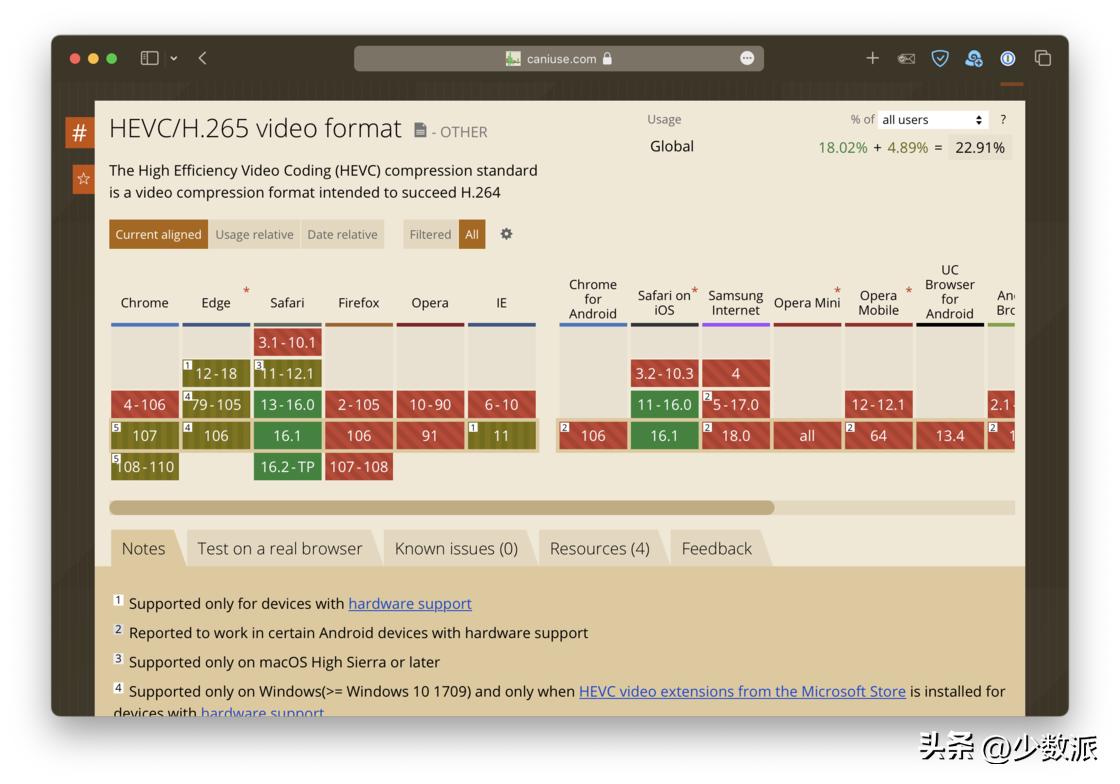Toggle the Safari sidebar icon
The width and height of the screenshot is (1120, 784).
[x=149, y=58]
